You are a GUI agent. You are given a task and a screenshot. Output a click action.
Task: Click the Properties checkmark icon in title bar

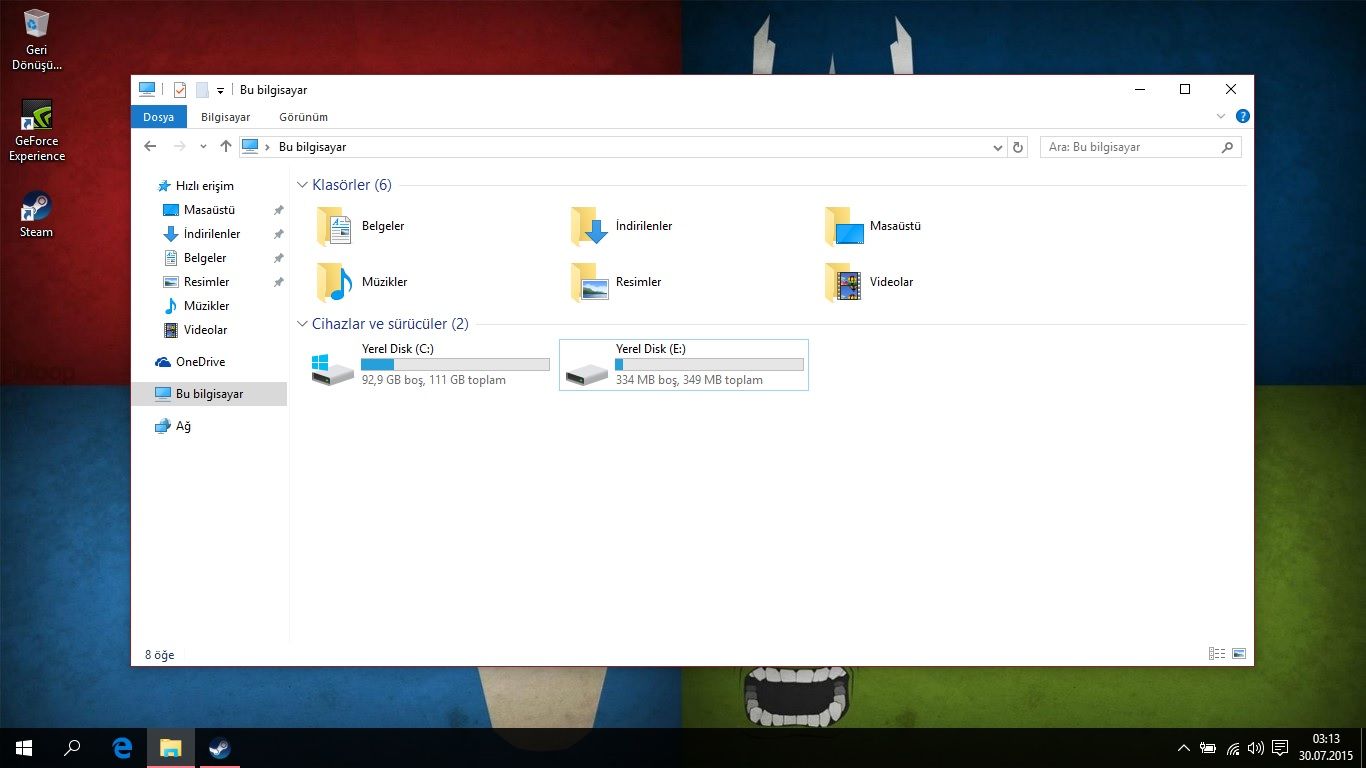point(180,90)
